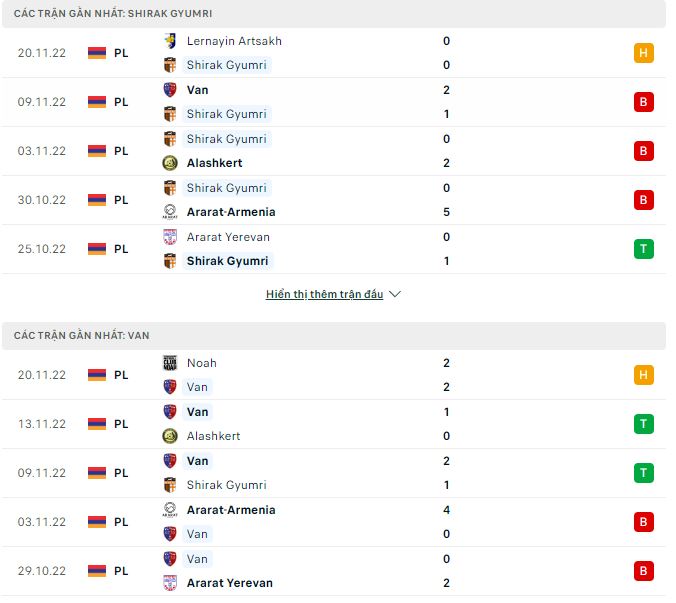
Task: Click the Noah club crest
Action: coord(170,363)
